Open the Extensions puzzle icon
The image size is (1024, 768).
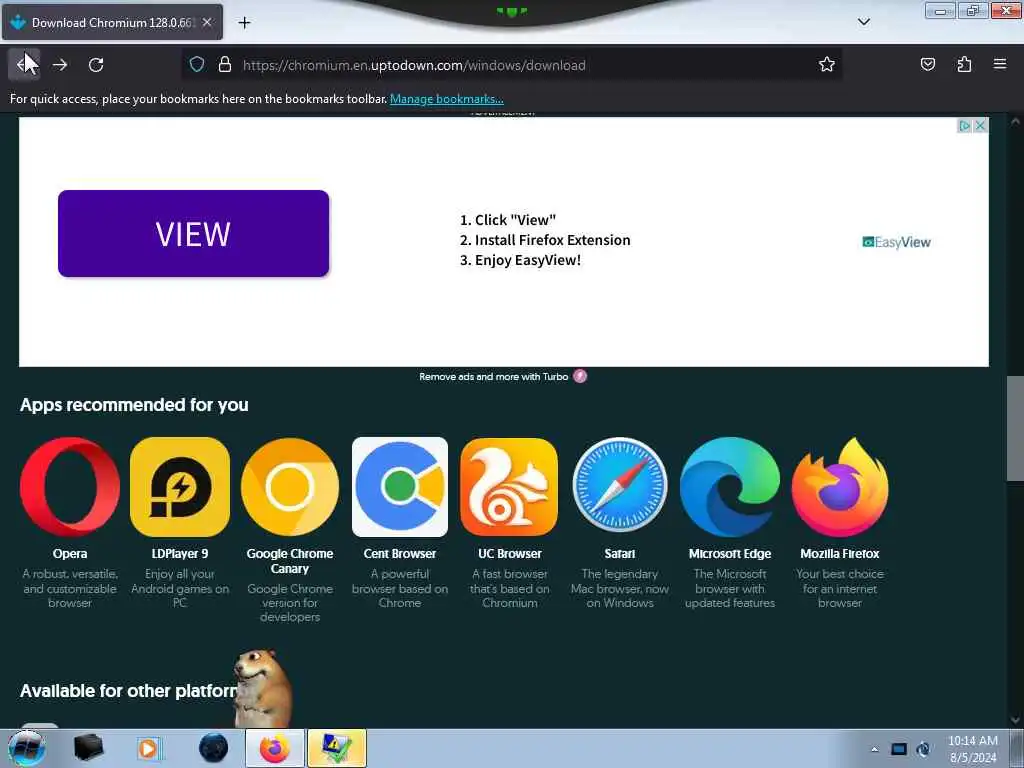click(964, 64)
